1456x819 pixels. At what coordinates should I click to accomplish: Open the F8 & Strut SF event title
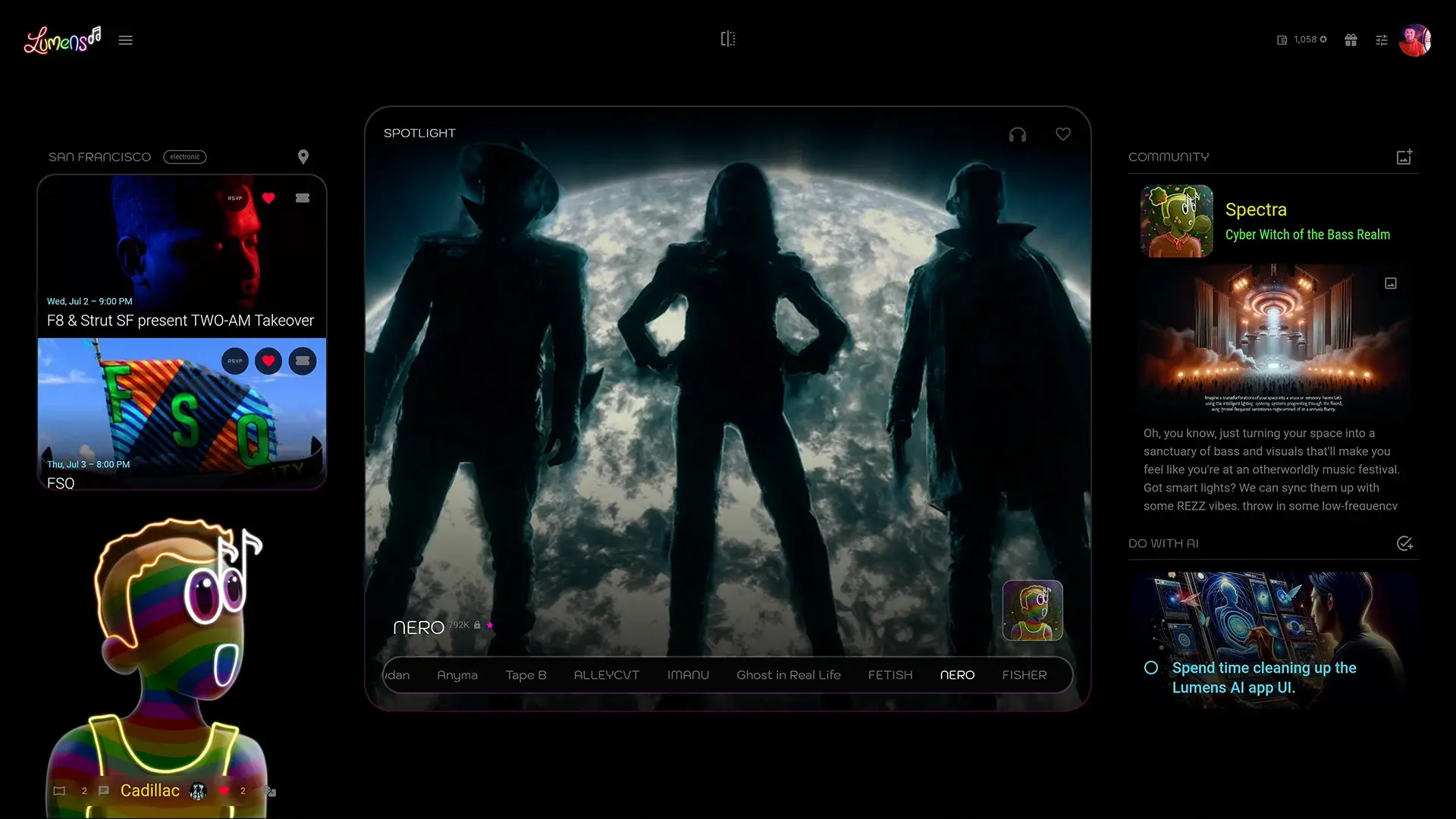(x=180, y=321)
